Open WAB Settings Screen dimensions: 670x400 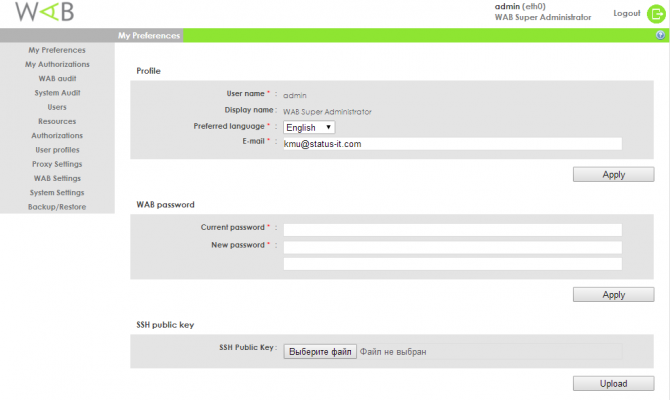point(57,178)
